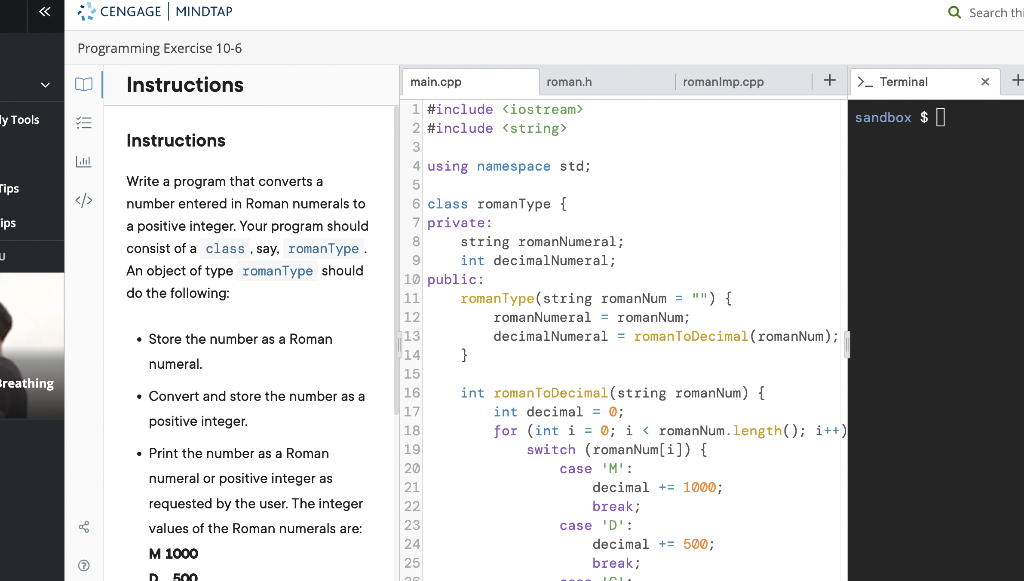Image resolution: width=1024 pixels, height=581 pixels.
Task: Switch to the roman.h tab
Action: tap(568, 80)
